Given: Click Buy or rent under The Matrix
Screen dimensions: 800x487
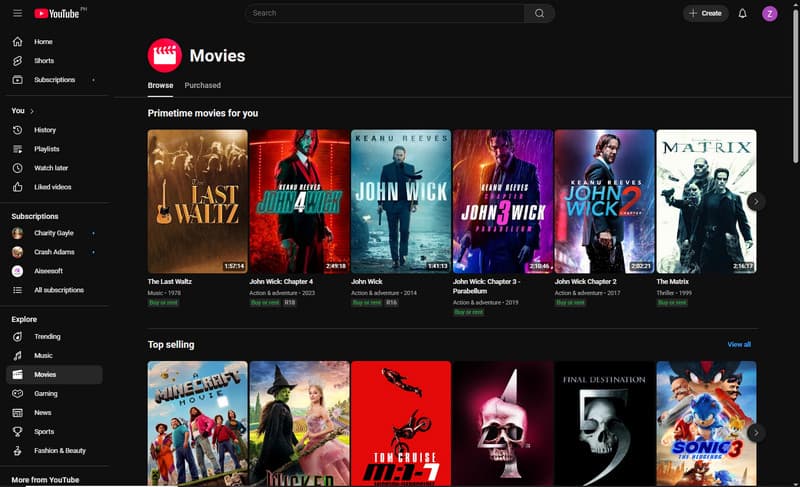Looking at the screenshot, I should tap(672, 303).
